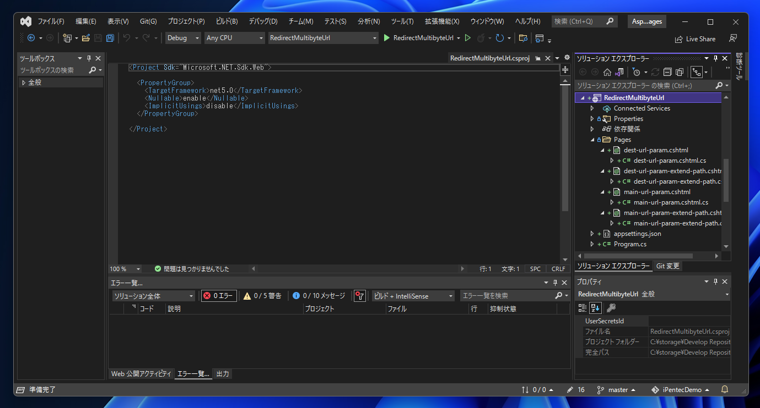Click the error list clear filter icon

click(359, 296)
